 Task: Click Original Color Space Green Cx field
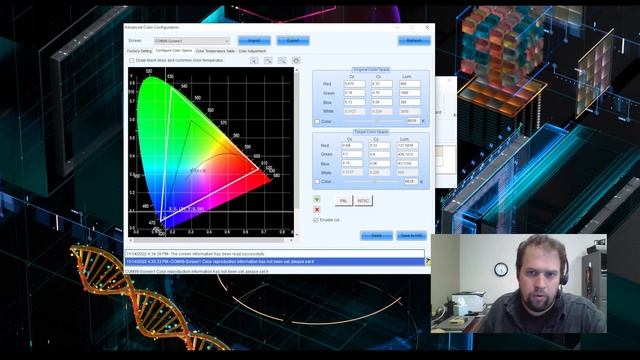354,93
